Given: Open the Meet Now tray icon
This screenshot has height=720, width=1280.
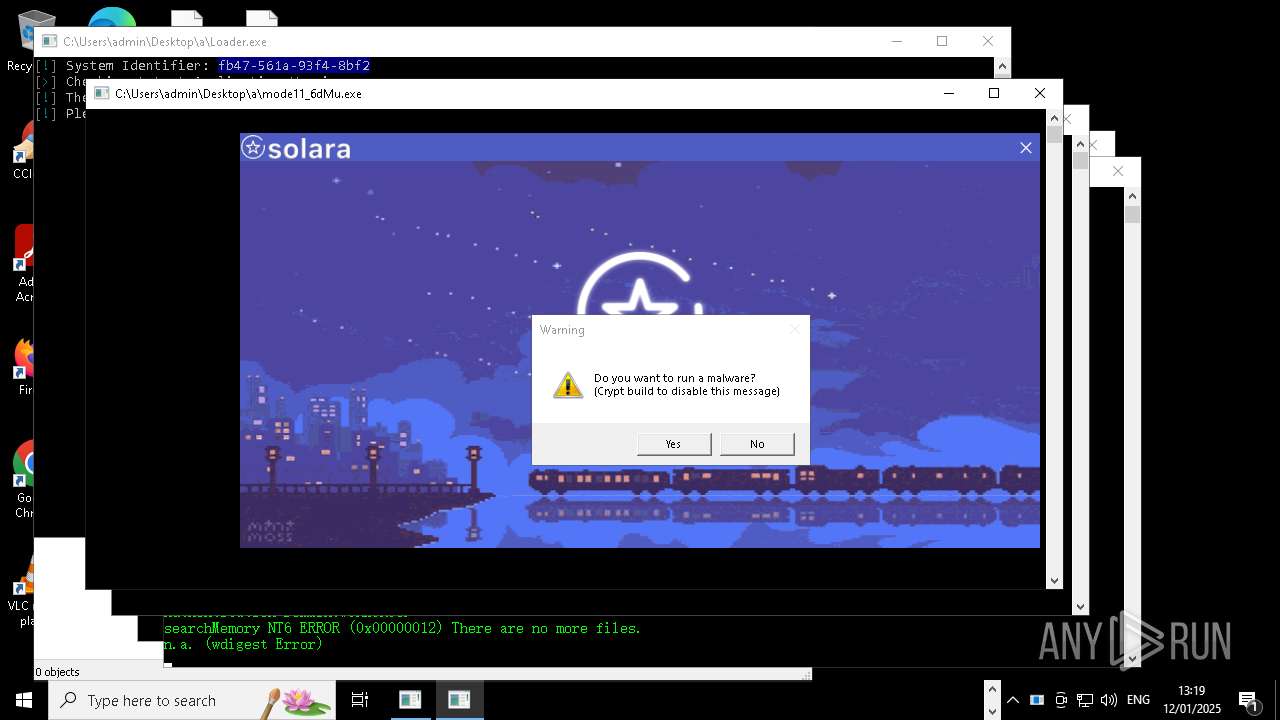Looking at the screenshot, I should [x=1061, y=700].
